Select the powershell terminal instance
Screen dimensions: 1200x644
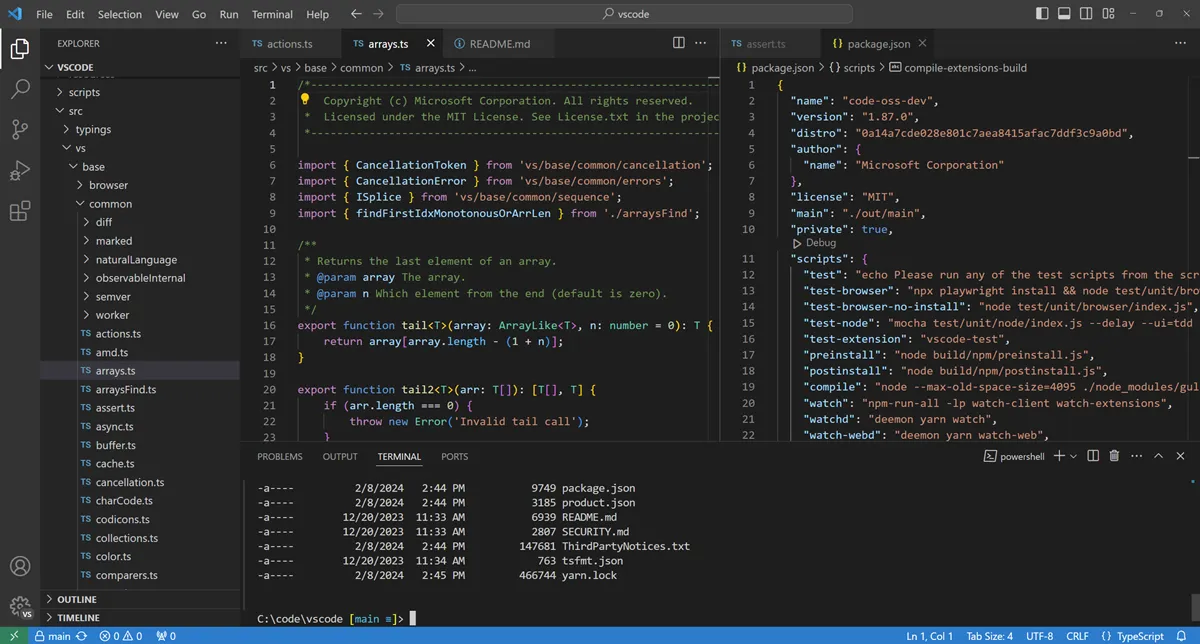pos(1014,456)
